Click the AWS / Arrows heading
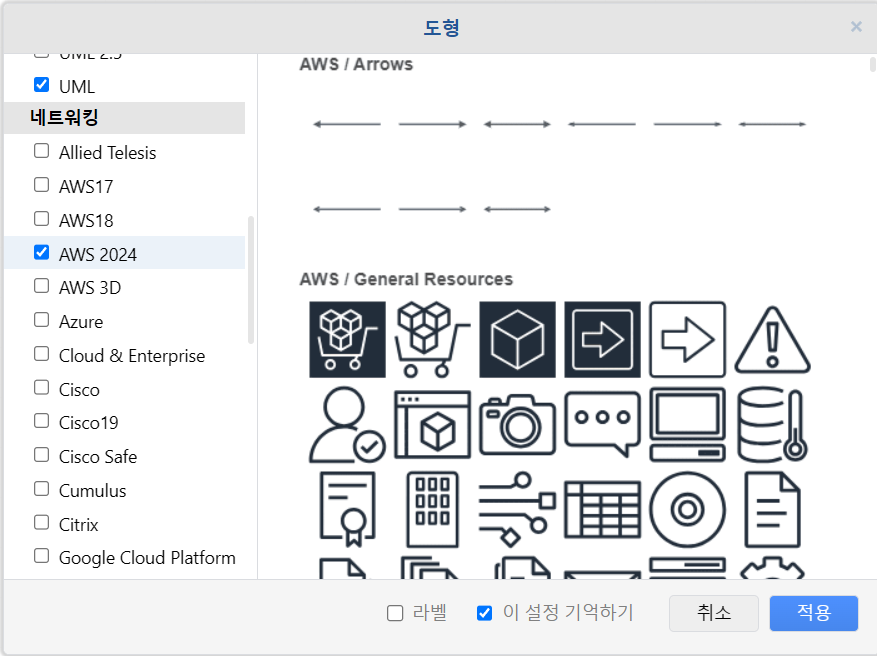Screen dimensions: 877x656 356,64
